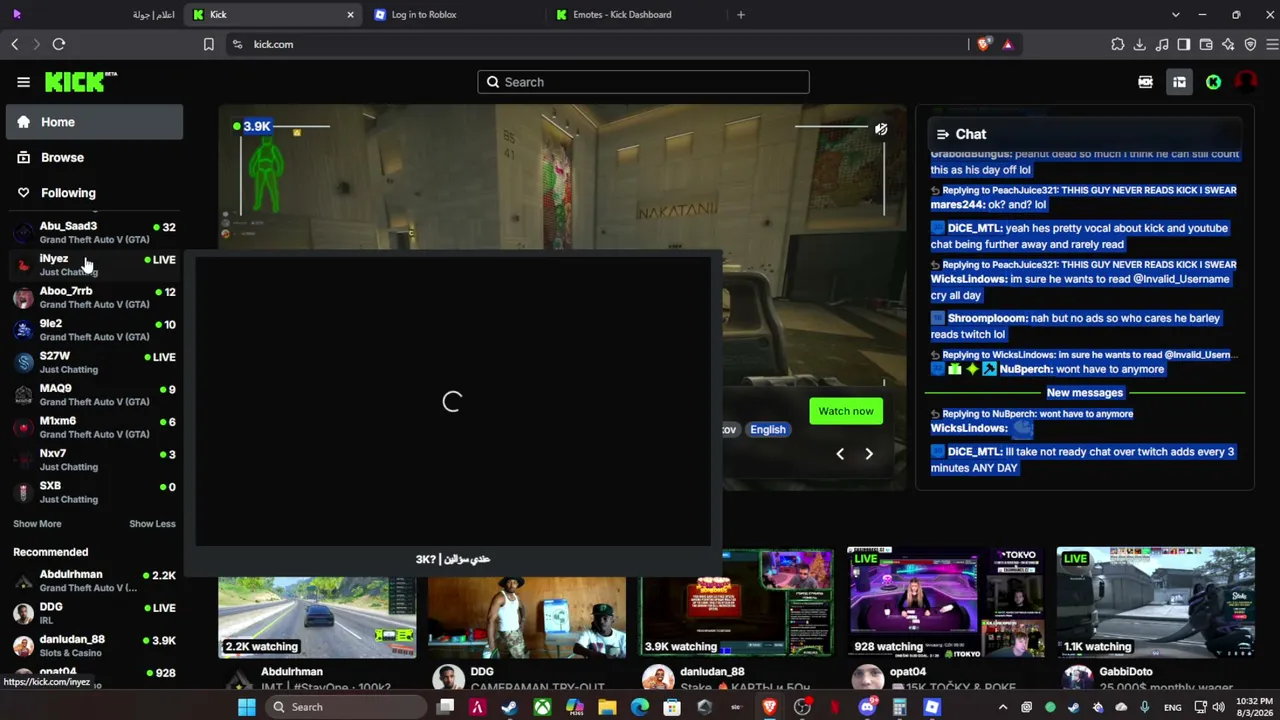Open the browser main menu
This screenshot has width=1280, height=720.
click(x=1272, y=44)
